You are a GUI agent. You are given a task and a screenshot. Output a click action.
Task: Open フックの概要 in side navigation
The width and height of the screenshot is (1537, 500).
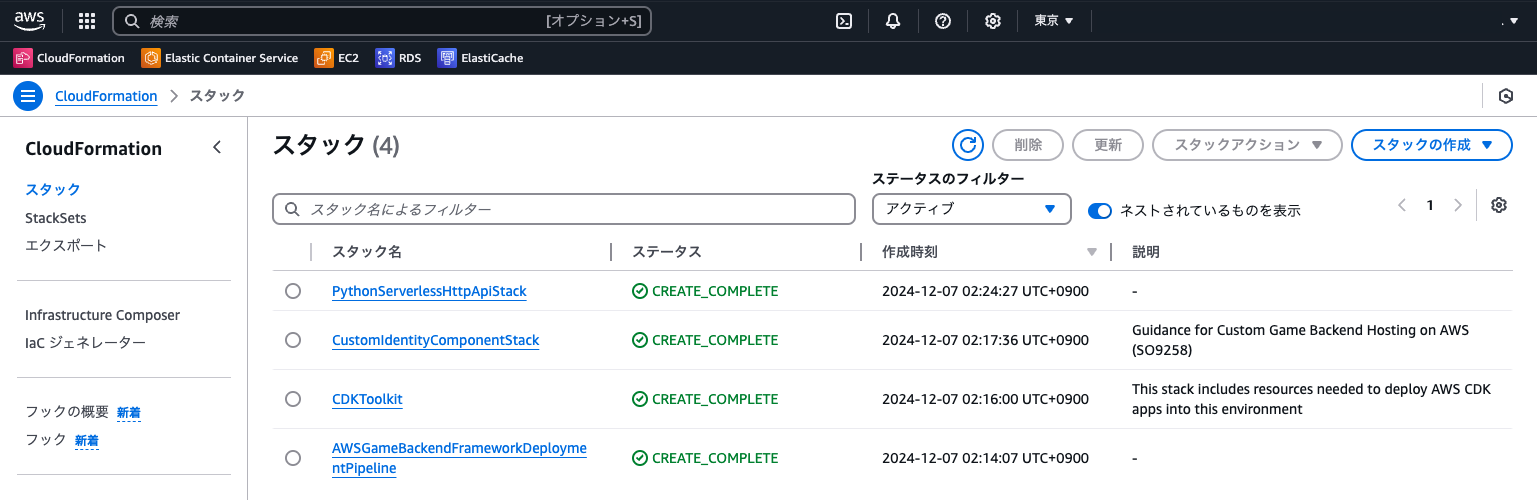(67, 411)
